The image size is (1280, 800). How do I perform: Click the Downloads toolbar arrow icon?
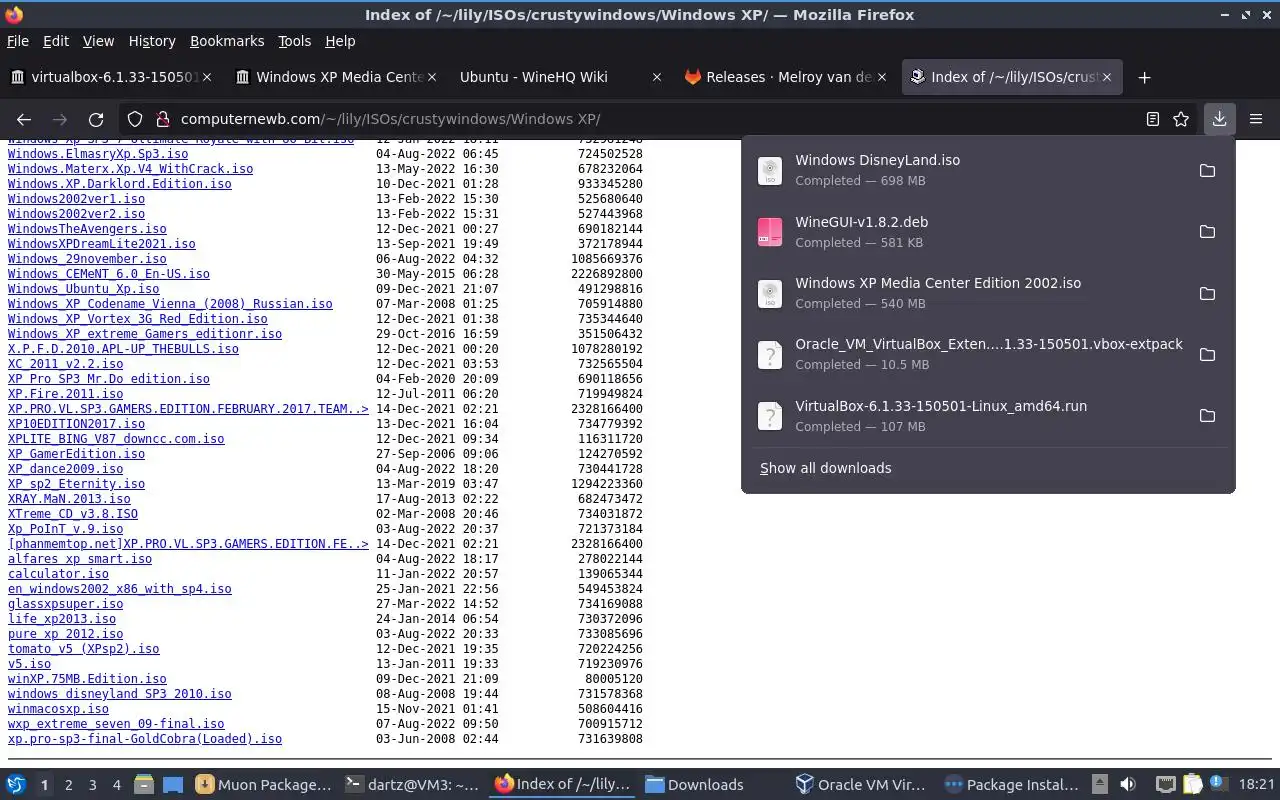[1219, 119]
